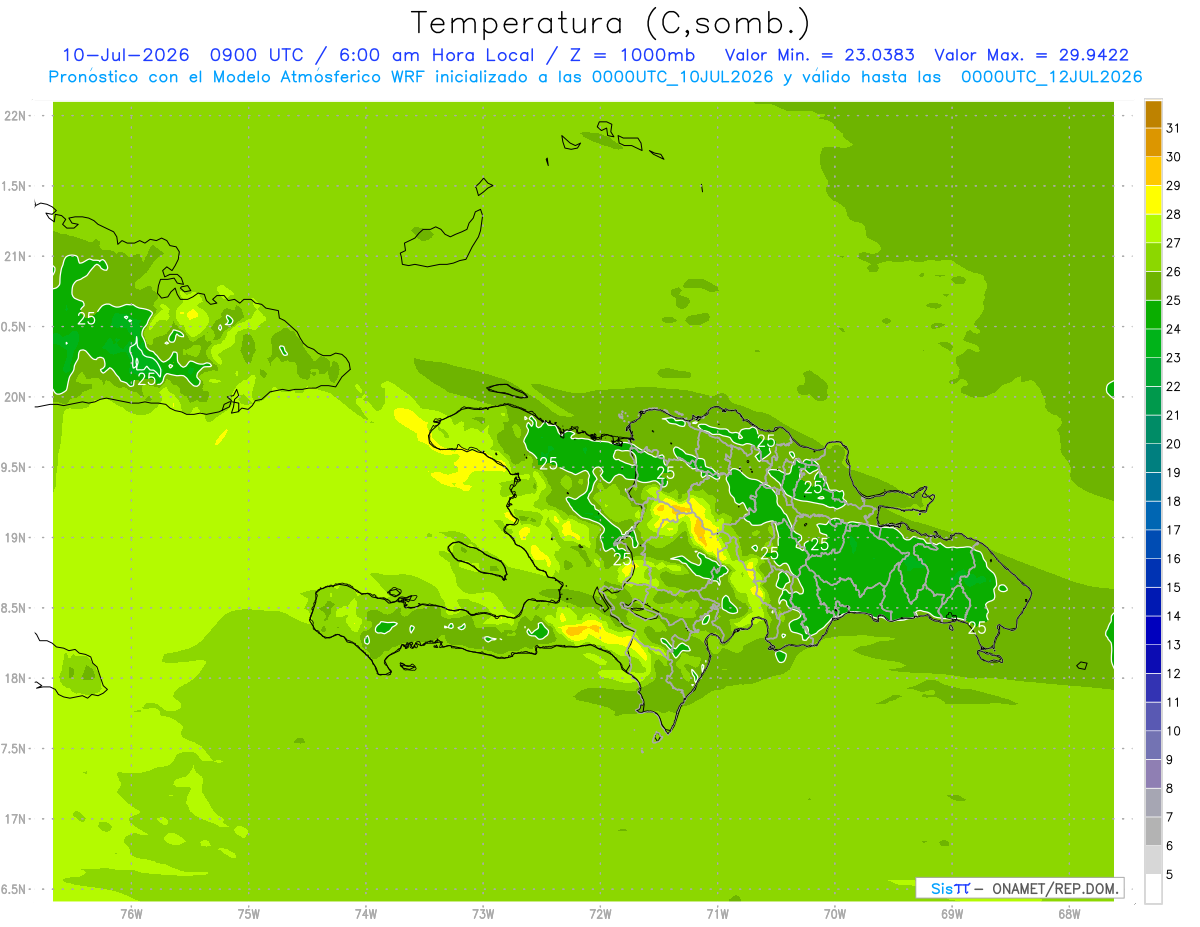Click the '19N' latitude axis label
Viewport: 1200px width, 927px height.
(16, 538)
